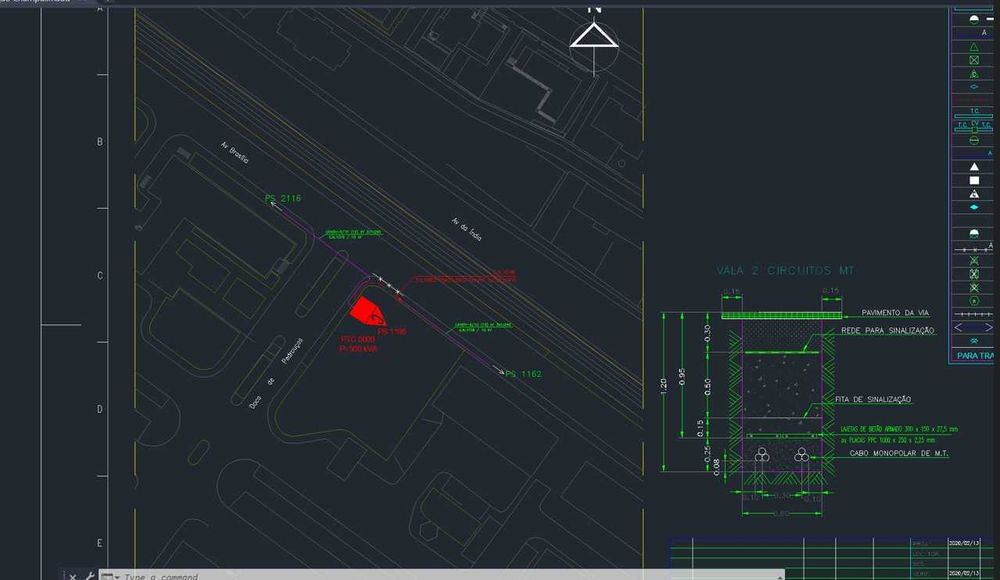The height and width of the screenshot is (580, 1000).
Task: Pick the 'Av. da Índia' street name
Action: [467, 229]
